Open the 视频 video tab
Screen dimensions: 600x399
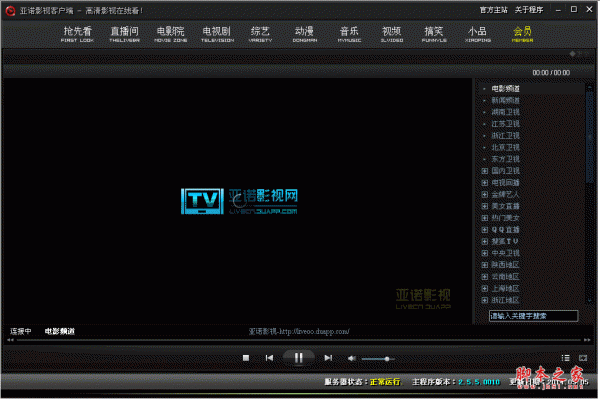click(391, 34)
